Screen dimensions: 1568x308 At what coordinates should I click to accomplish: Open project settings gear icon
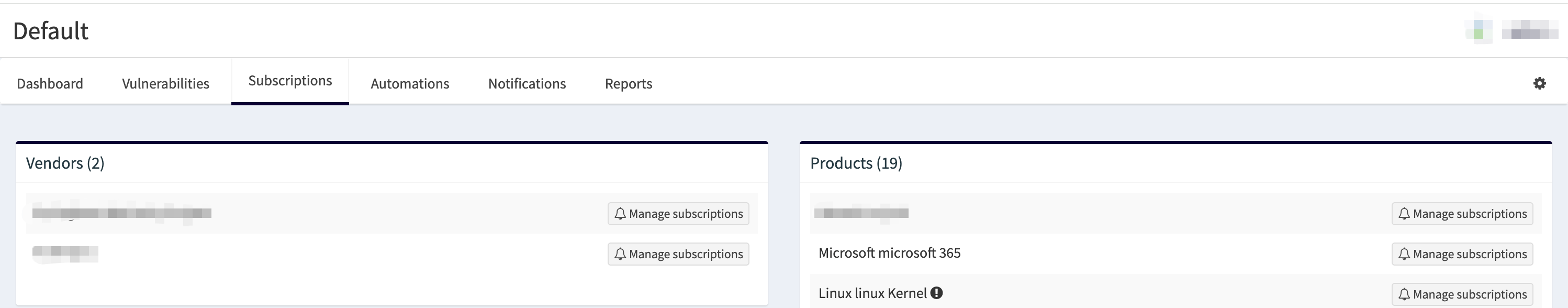pyautogui.click(x=1539, y=83)
